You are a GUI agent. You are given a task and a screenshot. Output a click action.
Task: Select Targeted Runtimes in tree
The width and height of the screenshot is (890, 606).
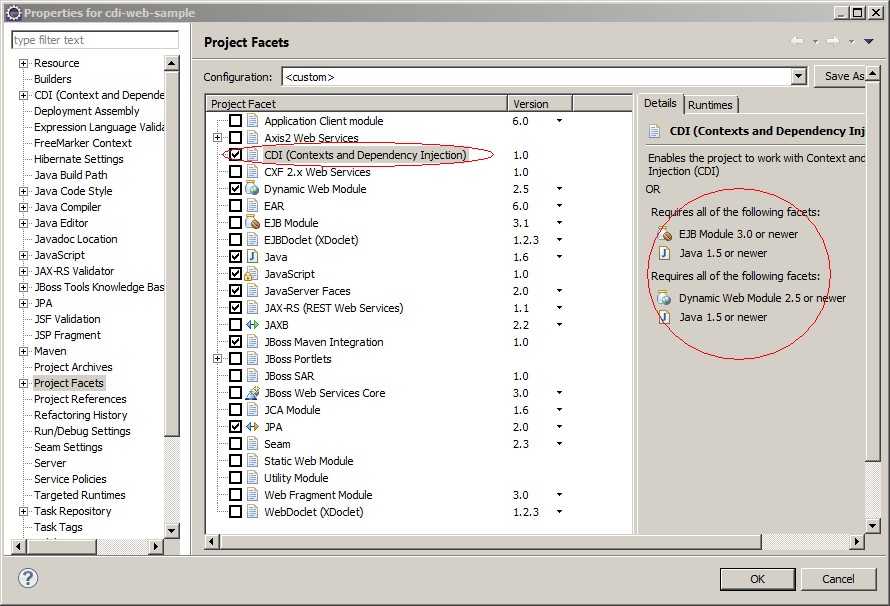[x=79, y=495]
